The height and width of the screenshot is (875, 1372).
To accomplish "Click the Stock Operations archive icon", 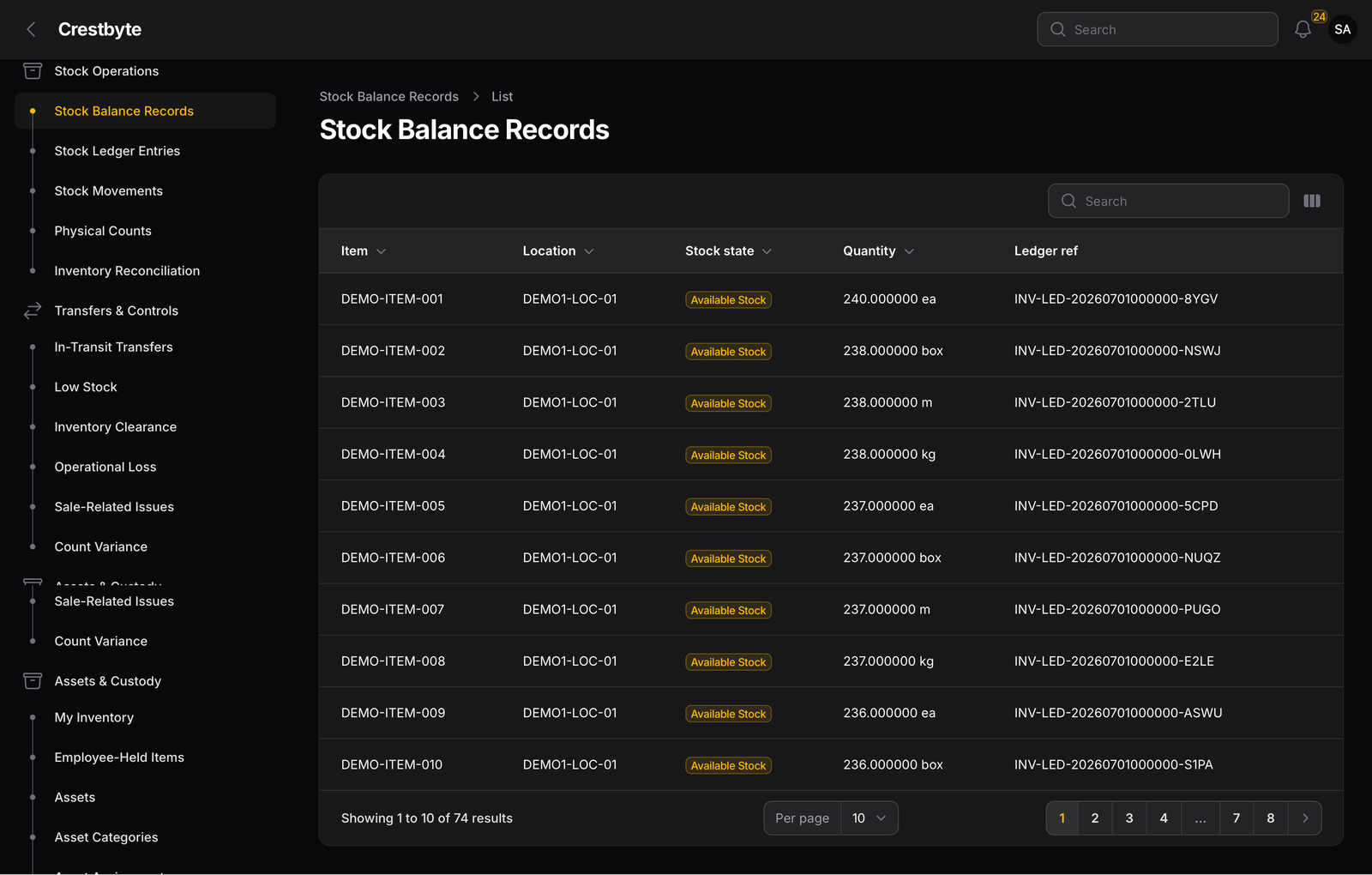I will 33,71.
